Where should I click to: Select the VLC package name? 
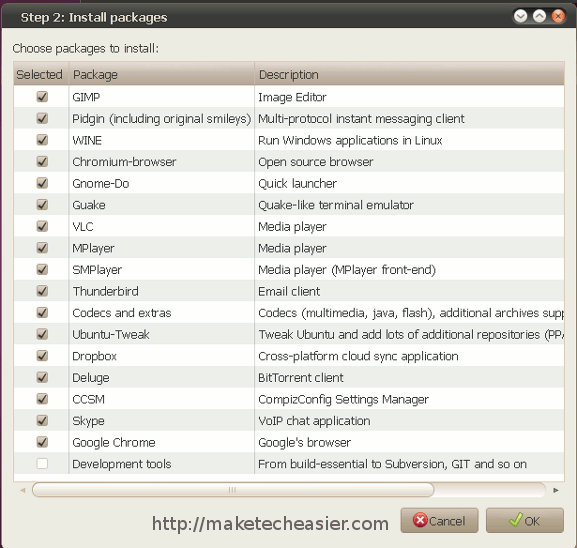pyautogui.click(x=83, y=227)
